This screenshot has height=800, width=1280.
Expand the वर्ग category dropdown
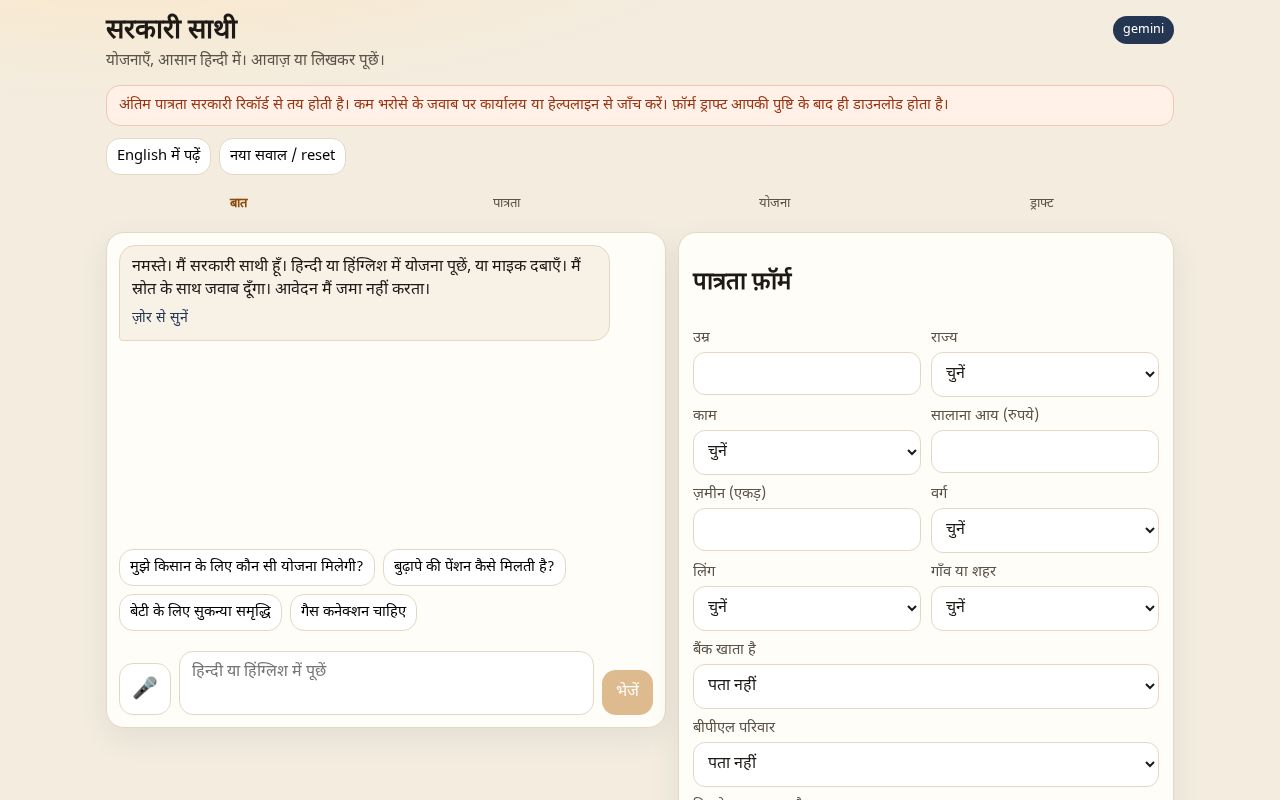1044,530
